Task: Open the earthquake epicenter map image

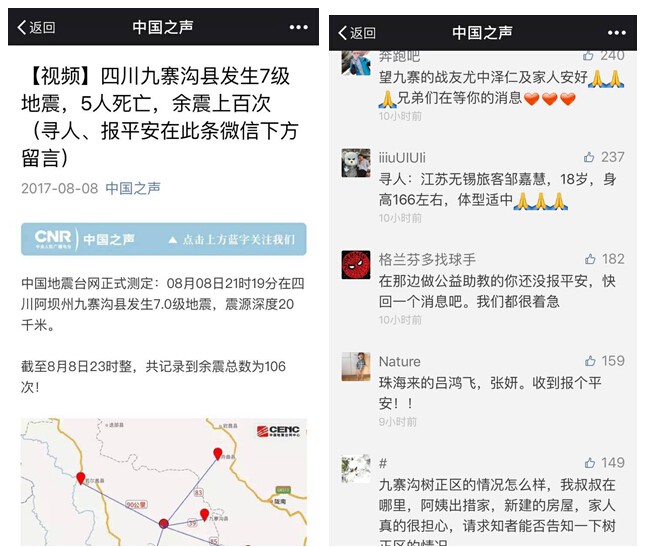Action: [x=163, y=482]
